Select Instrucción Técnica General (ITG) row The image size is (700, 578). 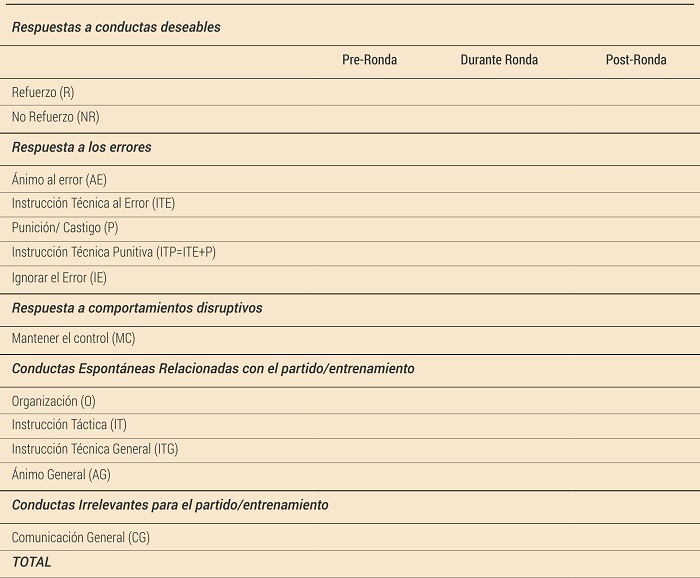click(95, 449)
